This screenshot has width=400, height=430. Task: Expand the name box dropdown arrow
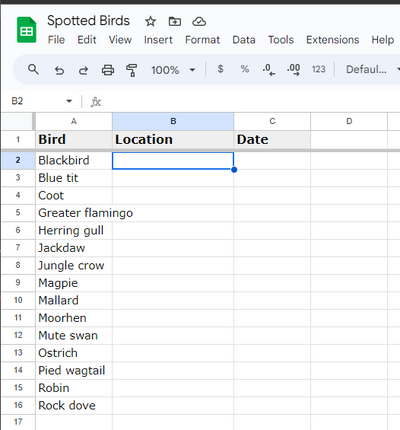point(69,101)
